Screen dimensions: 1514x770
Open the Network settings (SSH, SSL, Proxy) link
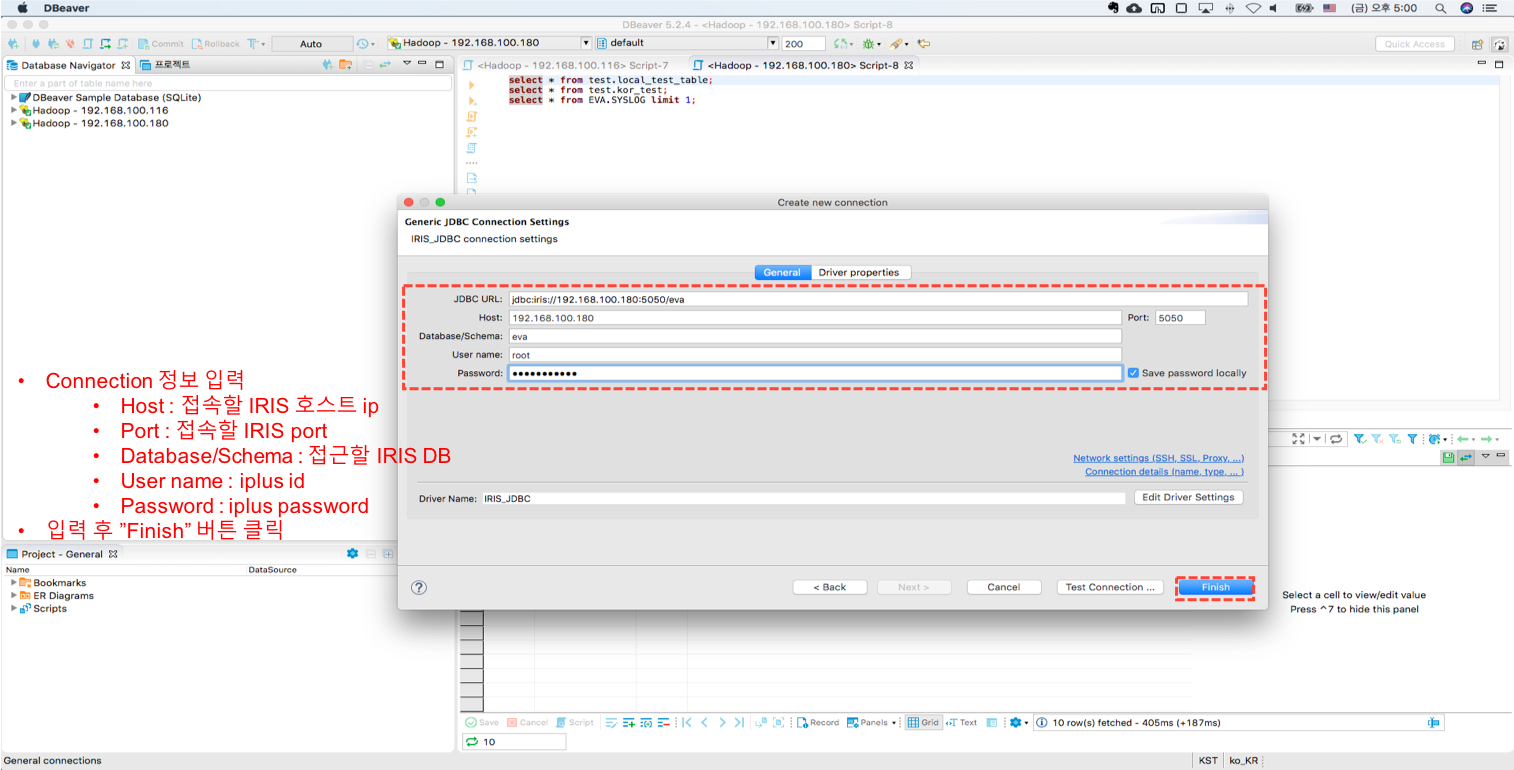pyautogui.click(x=1158, y=458)
